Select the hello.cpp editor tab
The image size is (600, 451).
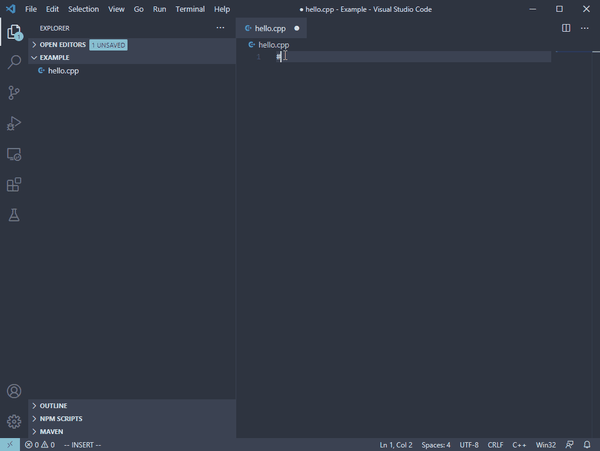coord(270,28)
